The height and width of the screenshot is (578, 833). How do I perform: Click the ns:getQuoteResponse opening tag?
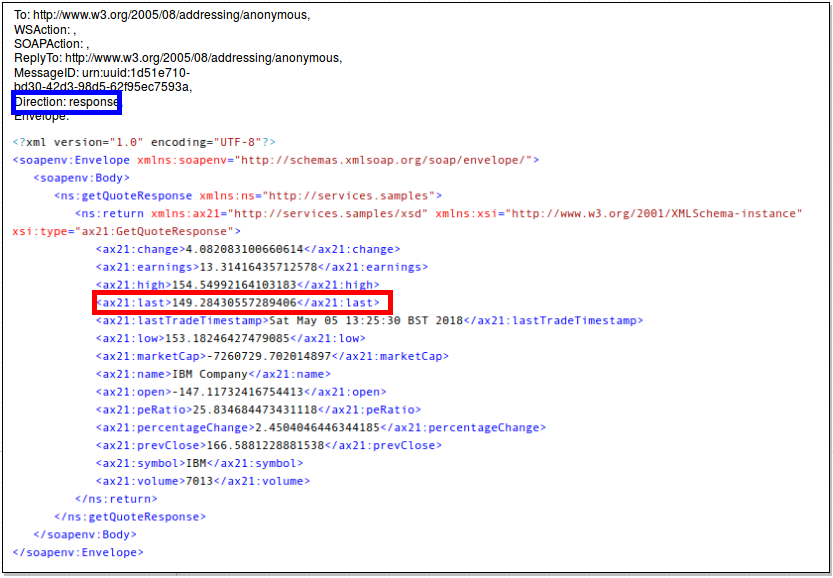coord(247,196)
